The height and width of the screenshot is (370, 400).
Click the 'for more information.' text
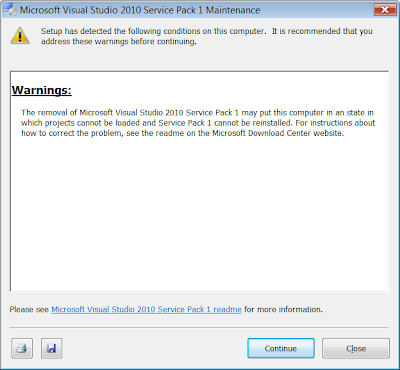pyautogui.click(x=283, y=309)
